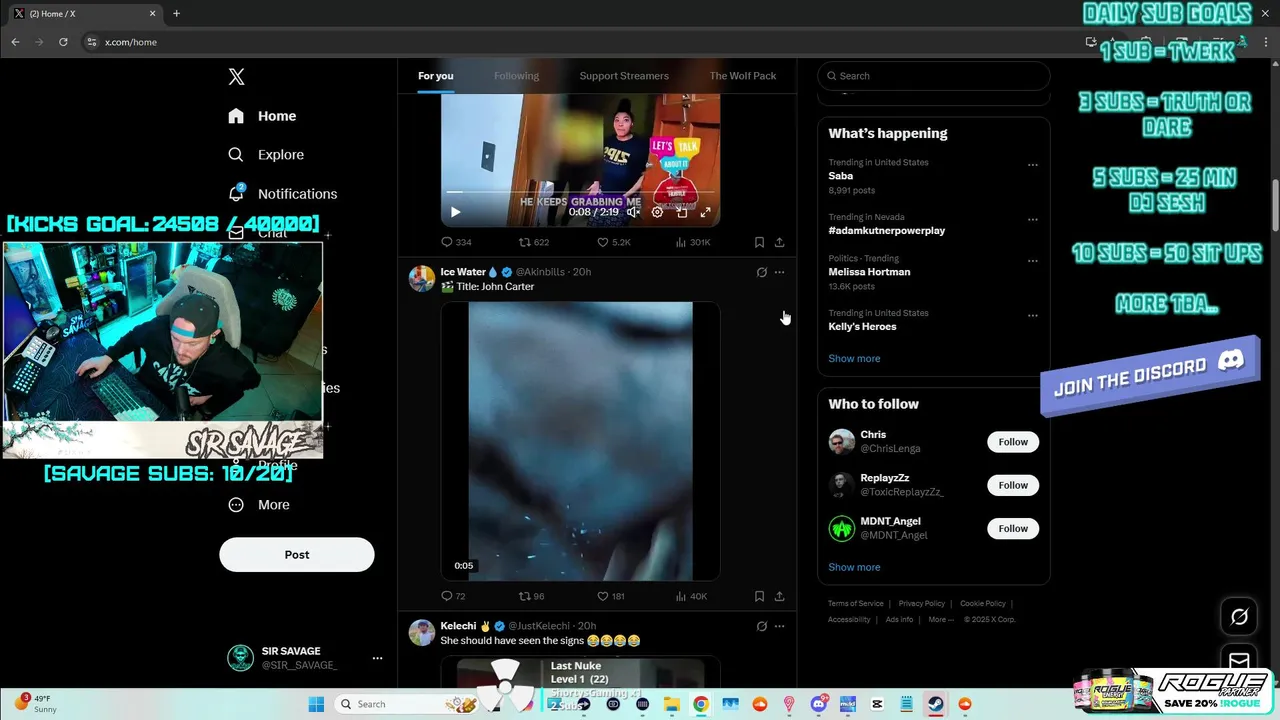Reply to Ice Water post (72)
Image resolution: width=1280 pixels, height=720 pixels.
click(453, 596)
